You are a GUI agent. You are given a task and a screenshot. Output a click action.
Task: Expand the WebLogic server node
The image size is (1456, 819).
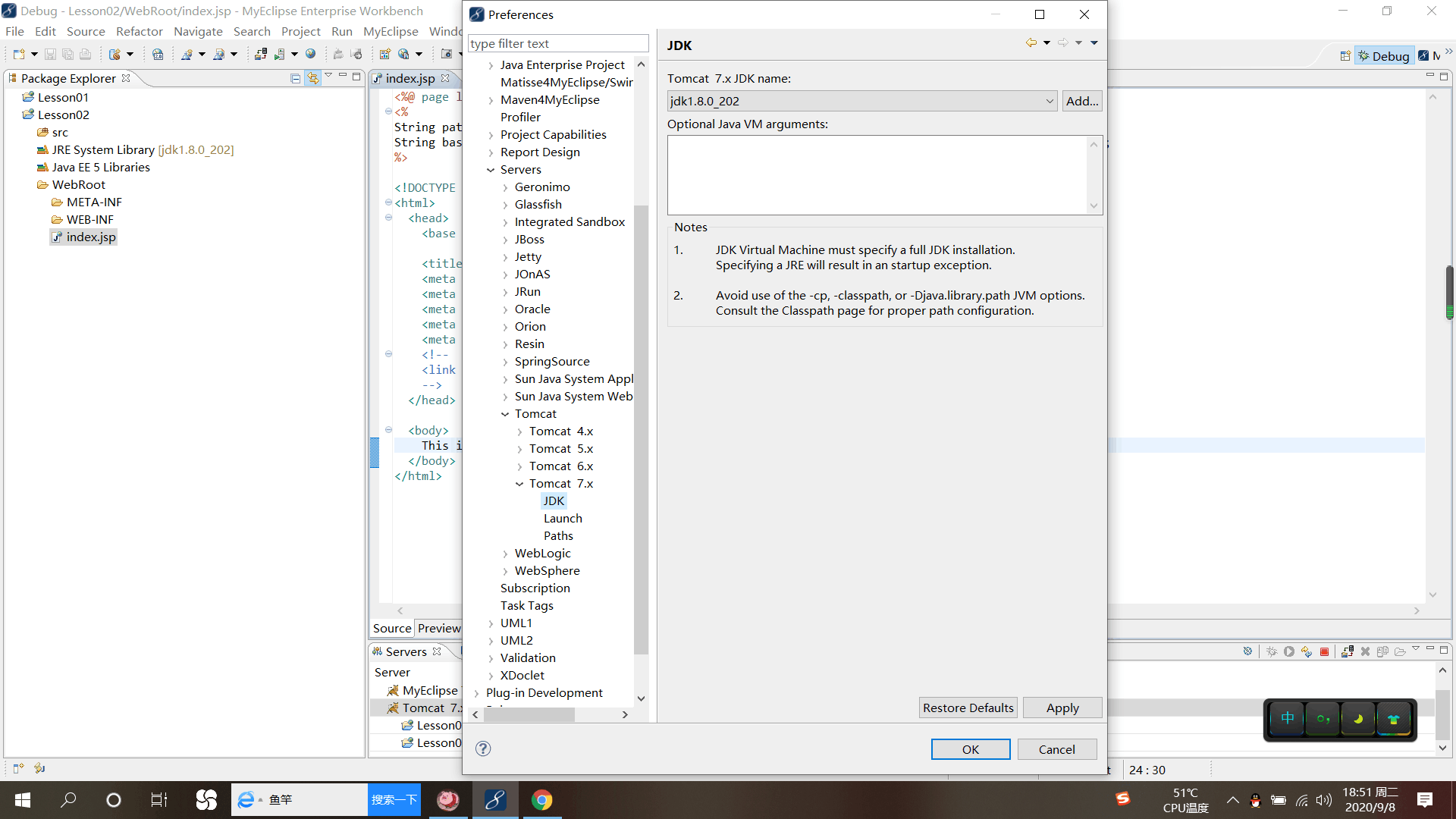pos(505,554)
